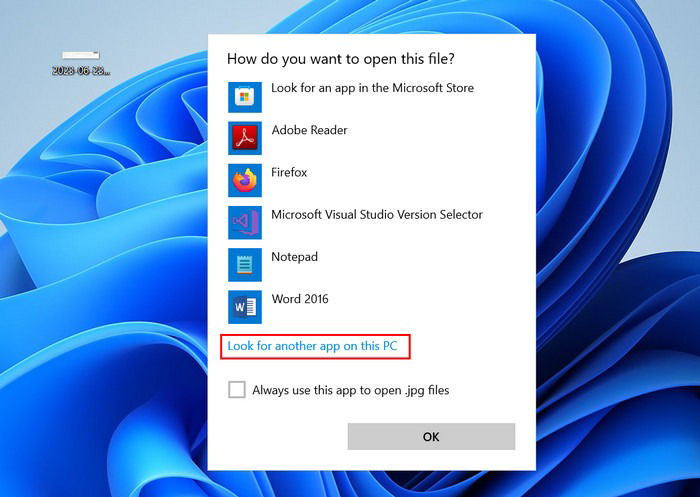Click the Microsoft Store icon
Image resolution: width=700 pixels, height=497 pixels.
(245, 96)
